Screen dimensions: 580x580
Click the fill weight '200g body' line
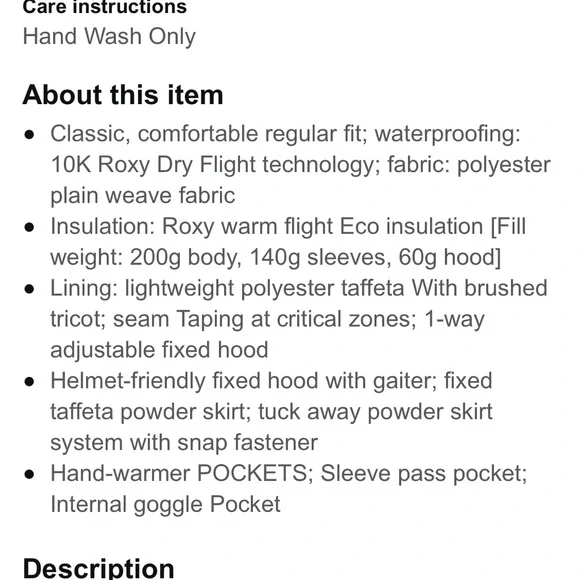(276, 257)
